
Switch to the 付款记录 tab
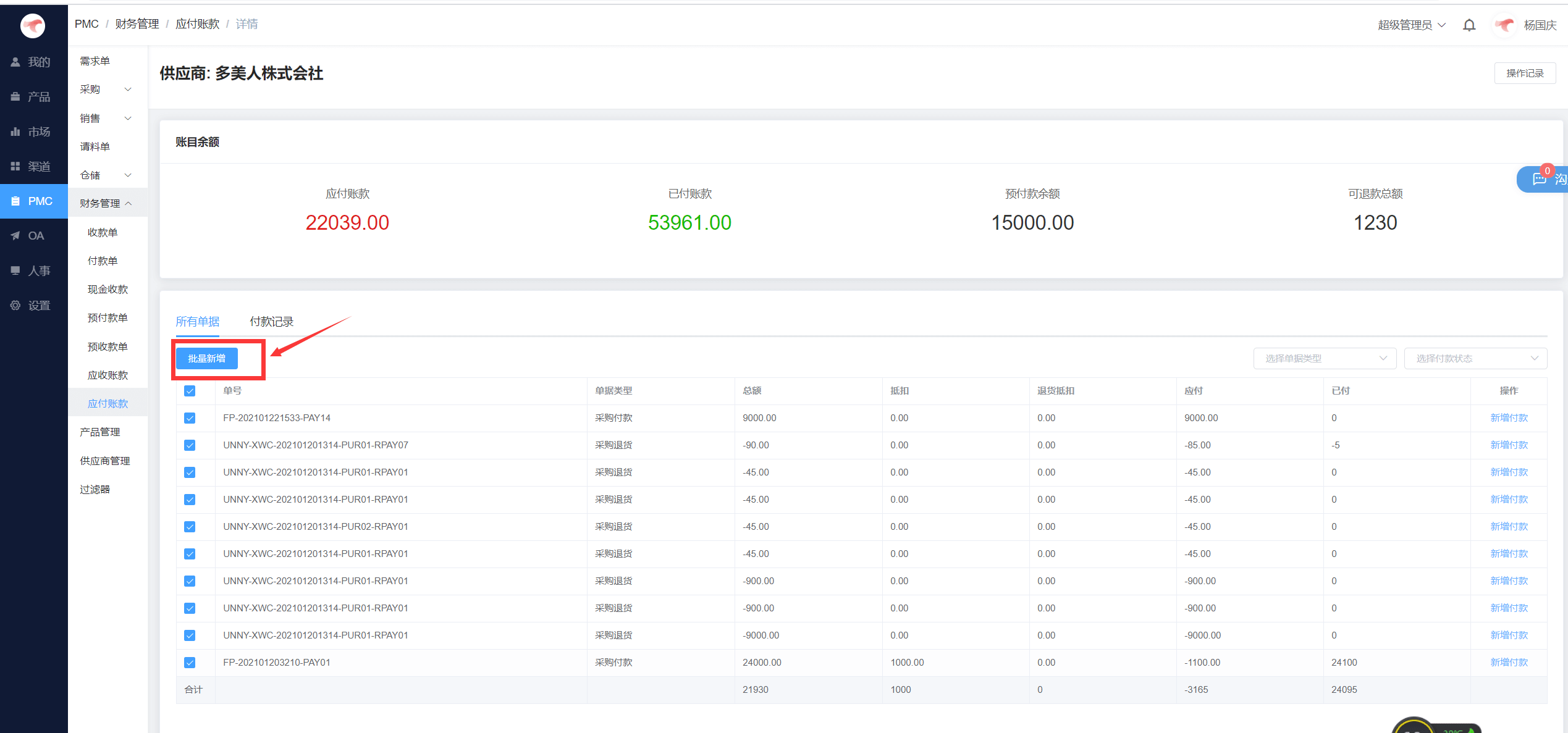[271, 322]
